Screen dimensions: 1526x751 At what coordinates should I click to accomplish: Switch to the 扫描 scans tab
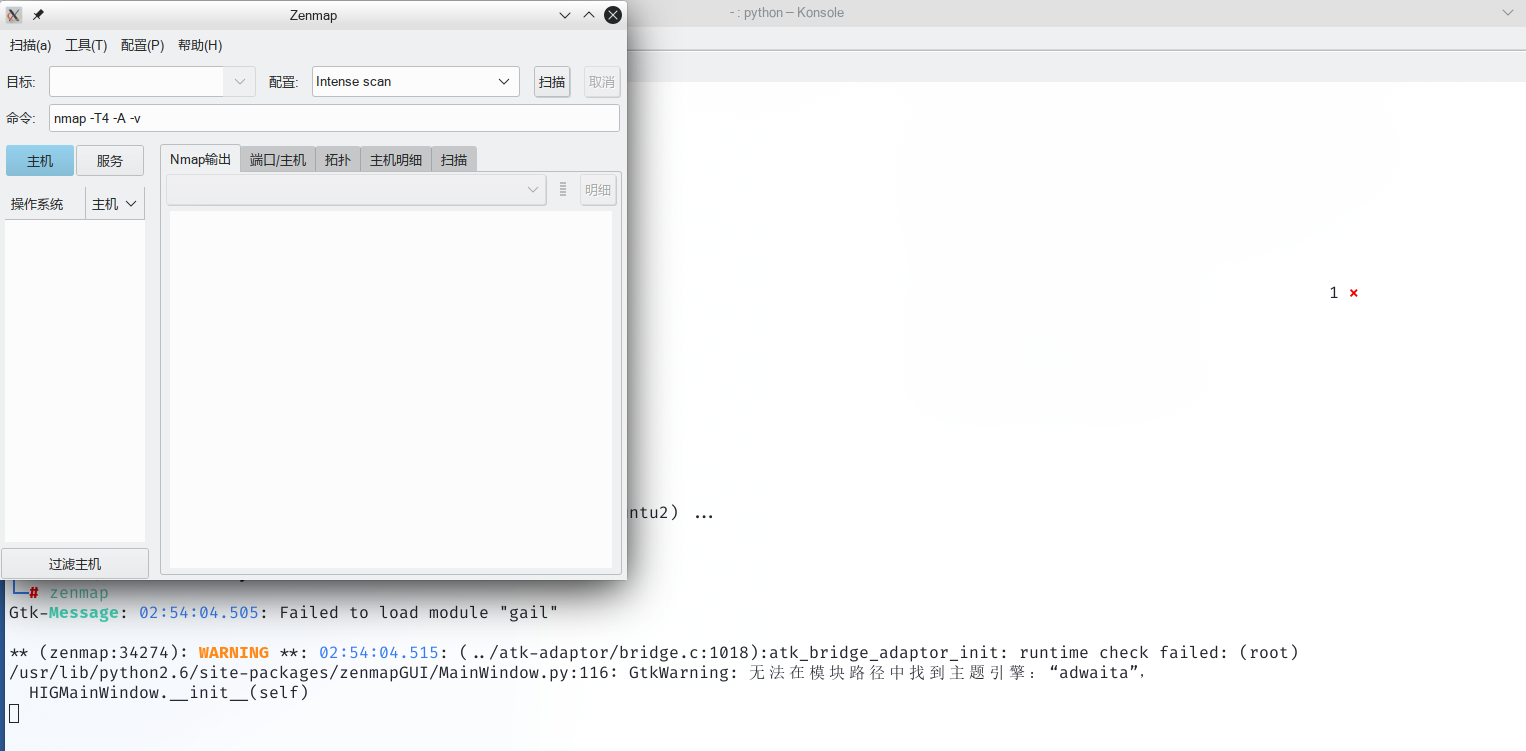454,160
